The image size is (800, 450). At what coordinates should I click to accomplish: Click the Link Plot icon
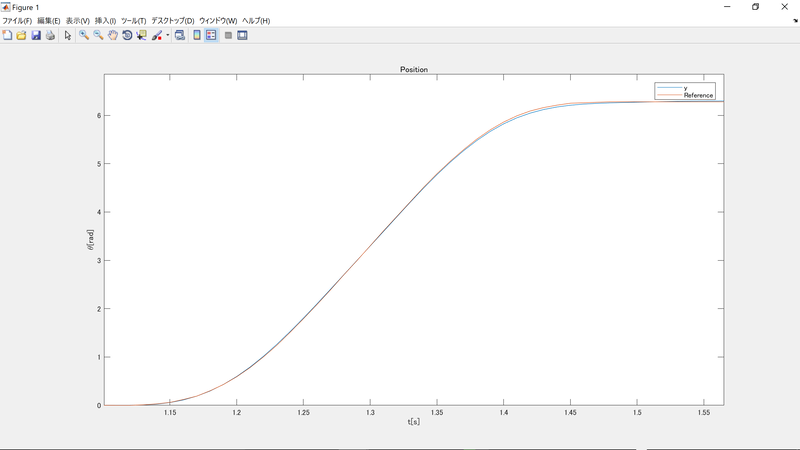point(180,35)
